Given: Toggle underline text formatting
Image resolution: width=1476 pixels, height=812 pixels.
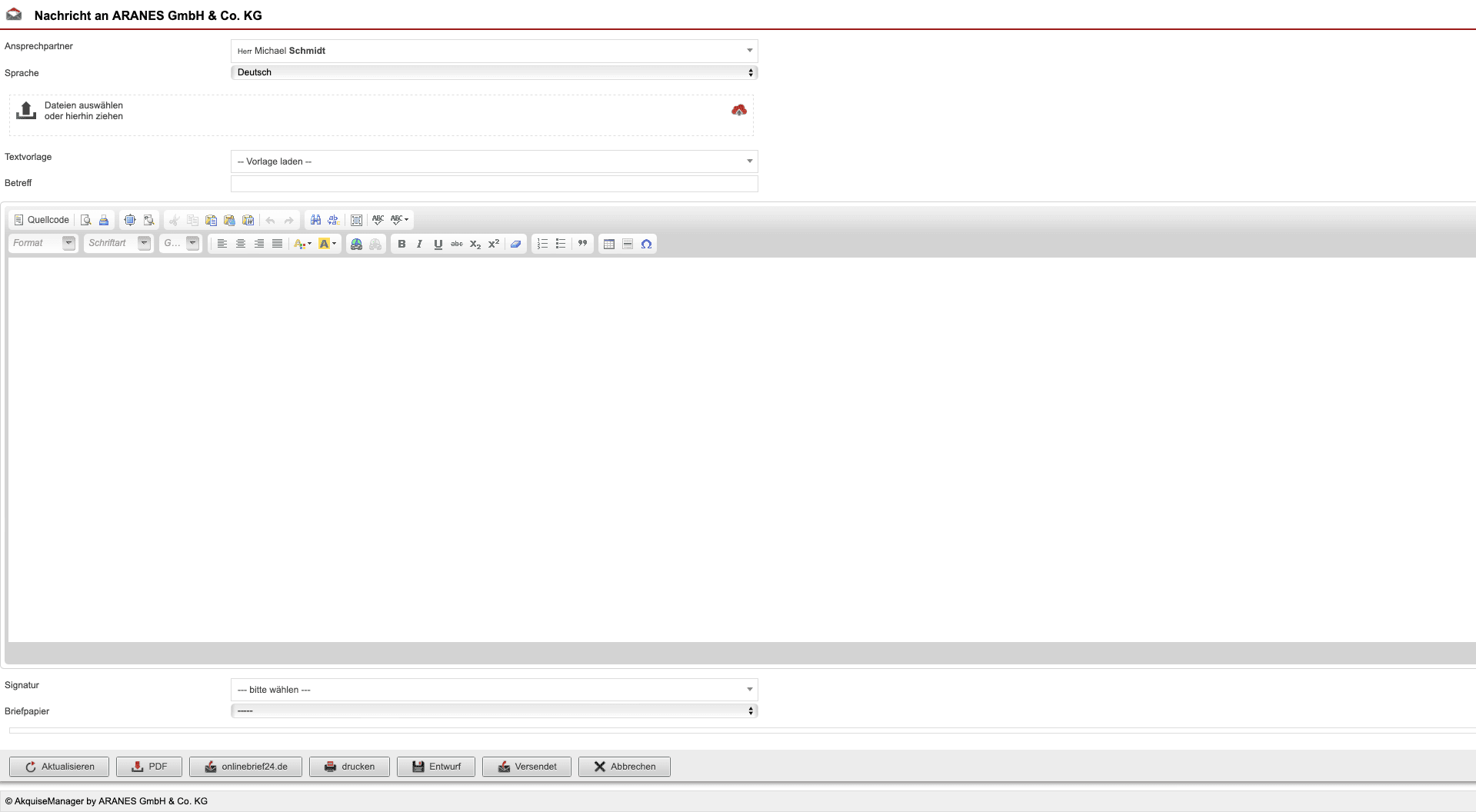Looking at the screenshot, I should (438, 244).
